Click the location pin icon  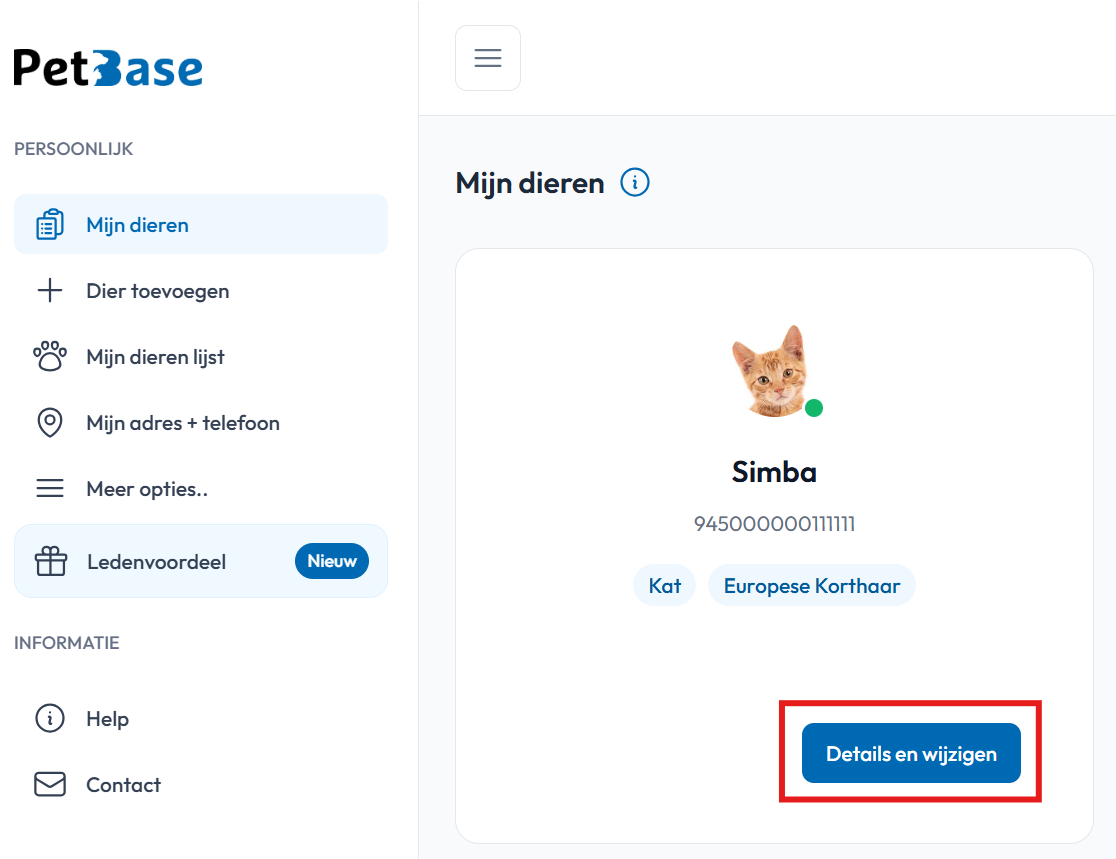tap(50, 423)
